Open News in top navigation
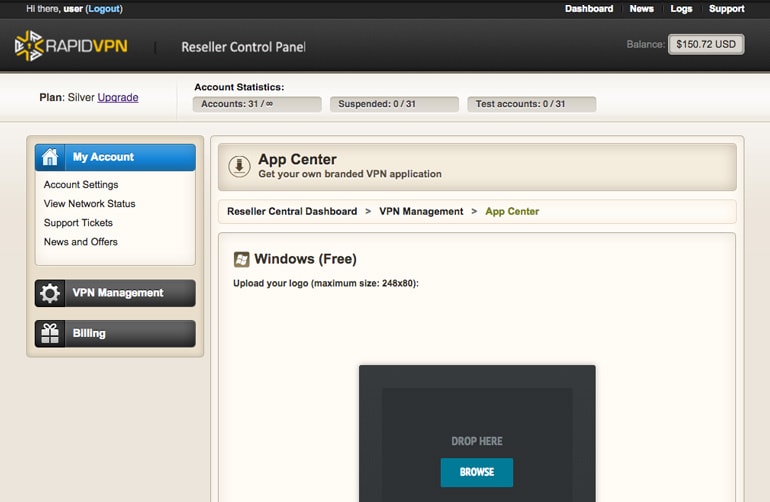 point(641,9)
